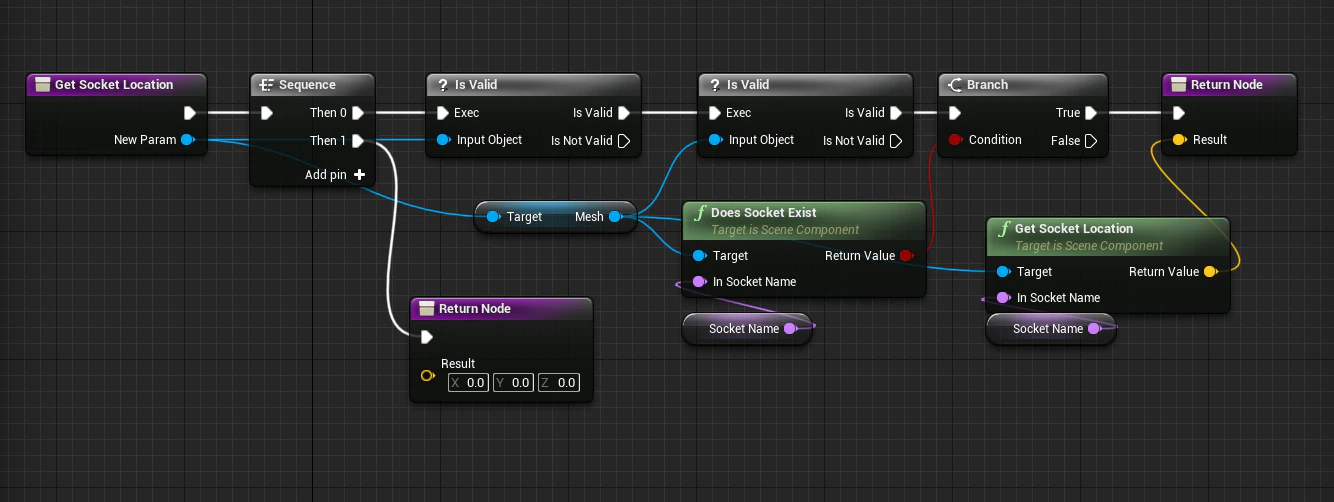Select the Sequence node by its title text
Viewport: 1334px width, 502px height.
(307, 85)
